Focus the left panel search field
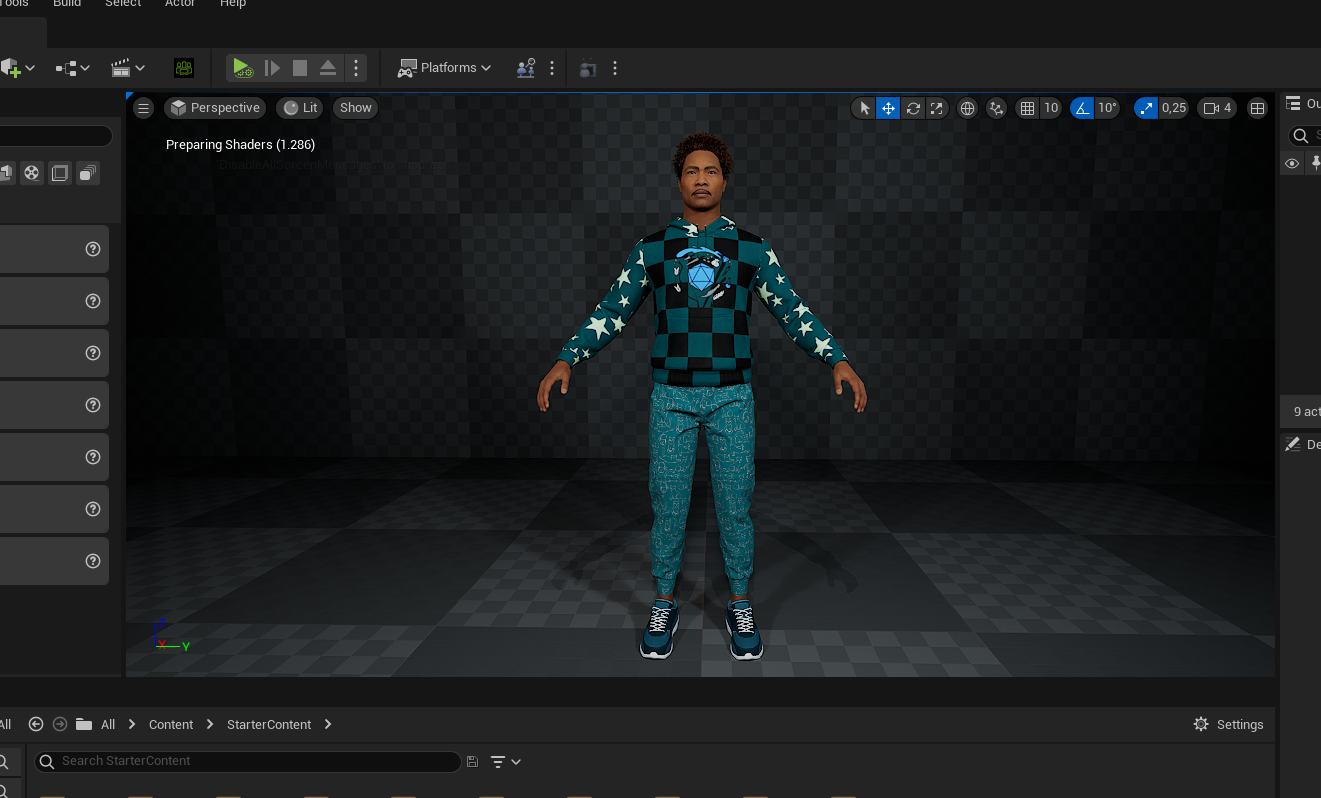The height and width of the screenshot is (798, 1321). pyautogui.click(x=56, y=136)
